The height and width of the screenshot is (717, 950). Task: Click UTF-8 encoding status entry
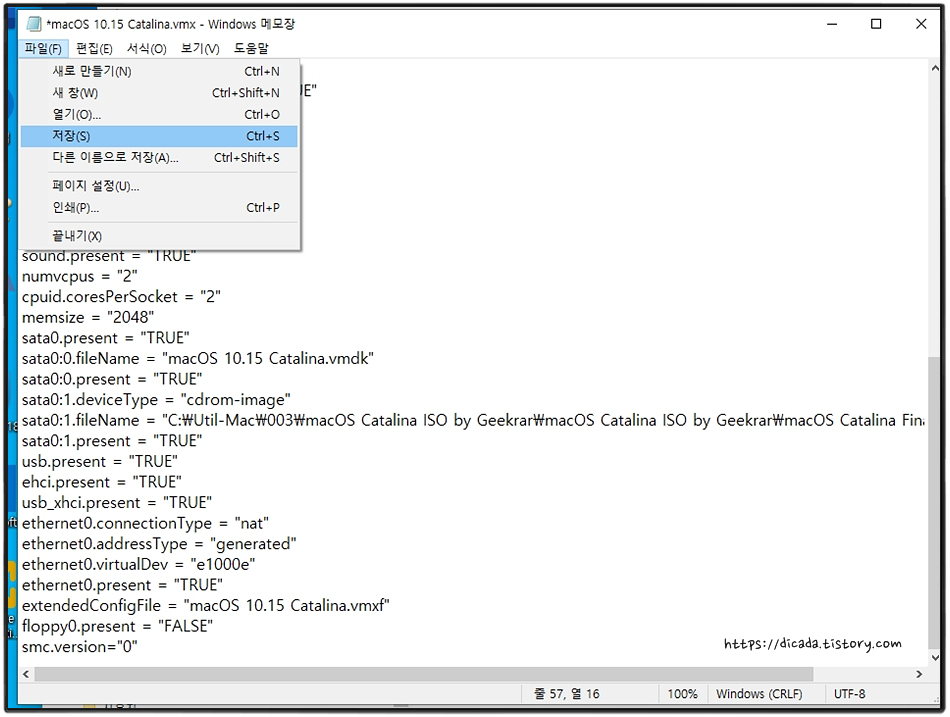pyautogui.click(x=849, y=694)
